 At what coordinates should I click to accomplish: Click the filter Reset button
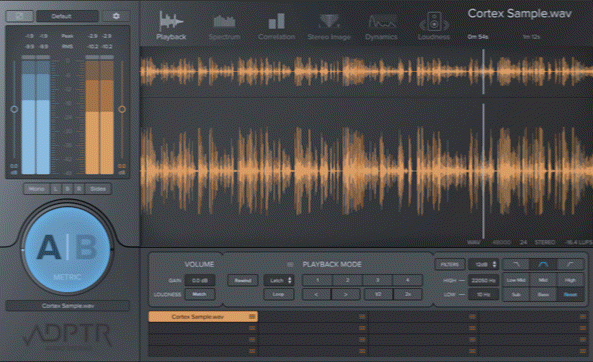[x=570, y=294]
